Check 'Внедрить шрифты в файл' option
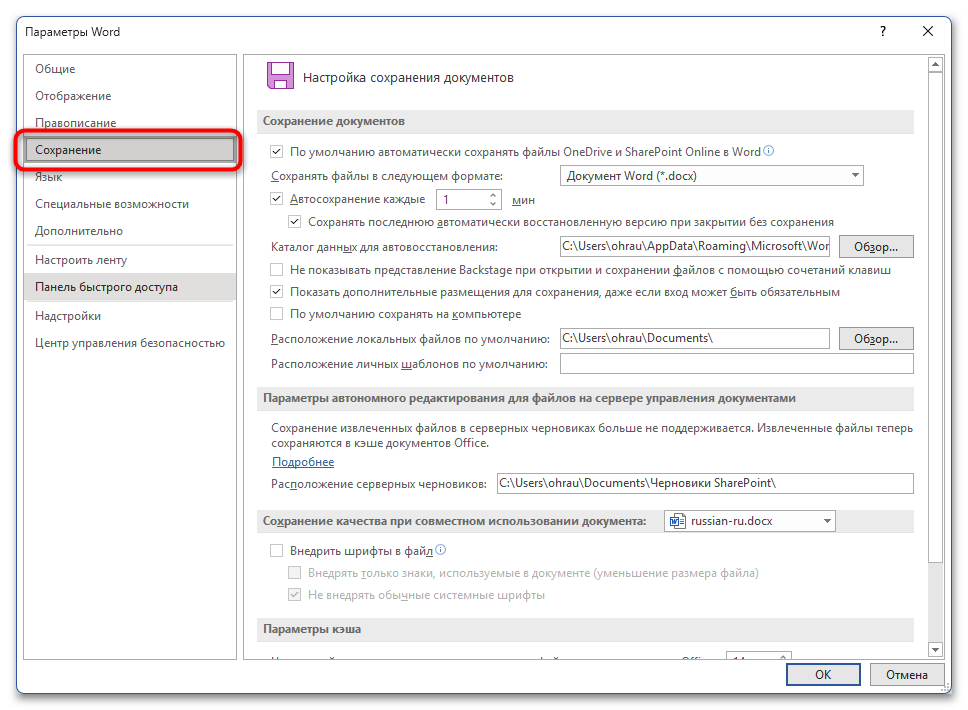 277,550
